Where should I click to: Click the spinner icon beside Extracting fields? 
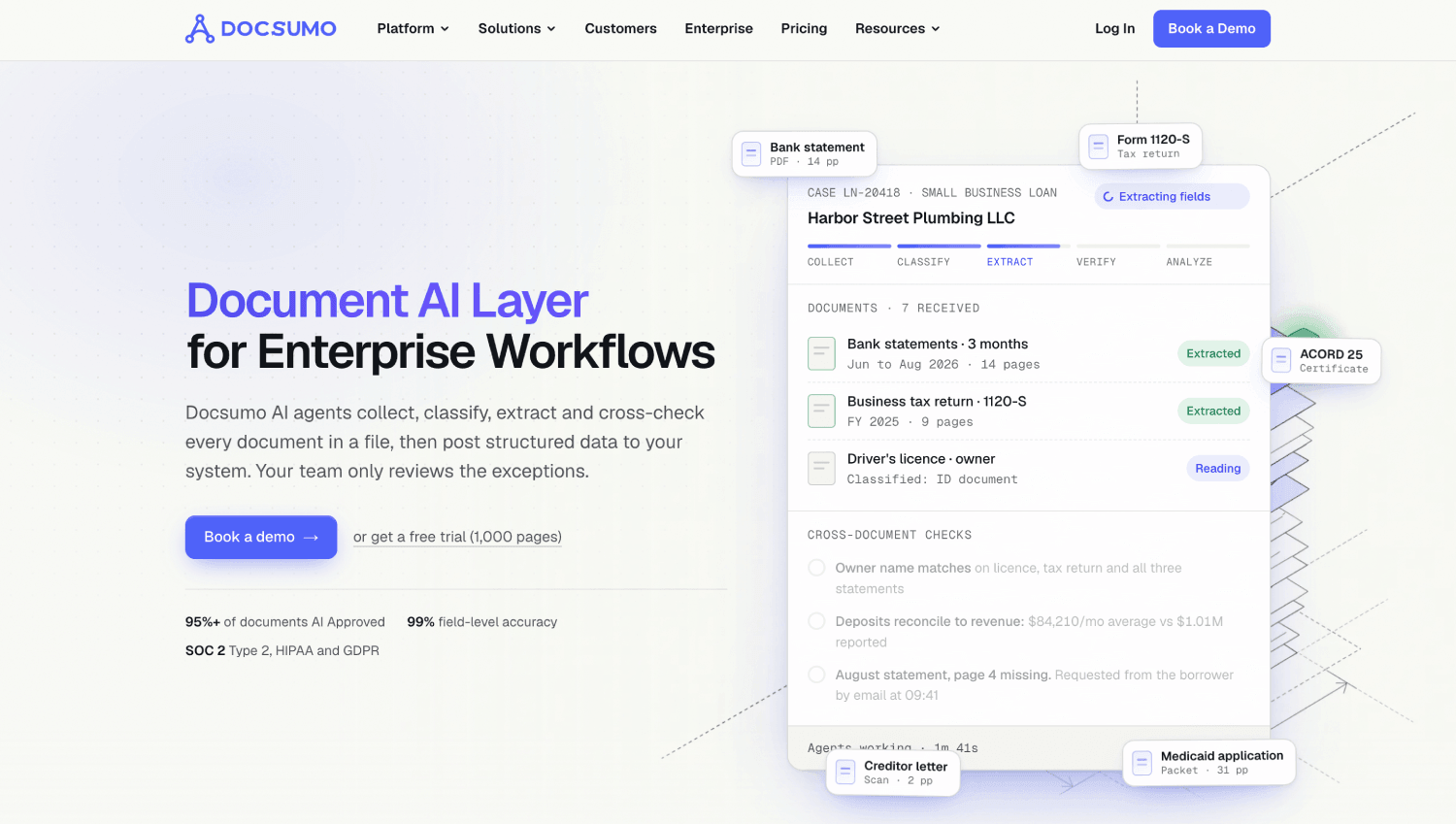click(x=1108, y=197)
